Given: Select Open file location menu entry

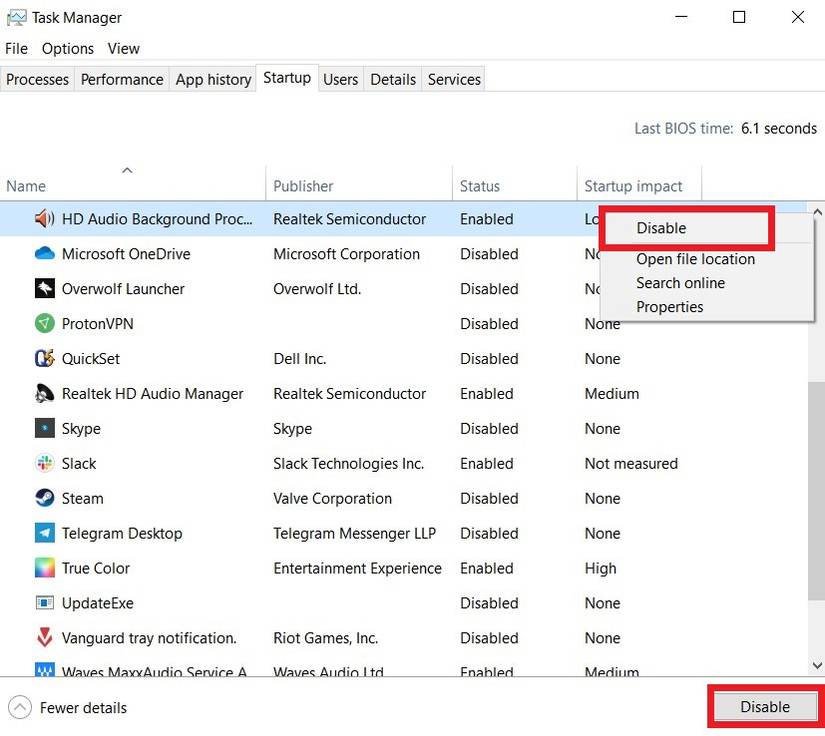Looking at the screenshot, I should coord(695,259).
